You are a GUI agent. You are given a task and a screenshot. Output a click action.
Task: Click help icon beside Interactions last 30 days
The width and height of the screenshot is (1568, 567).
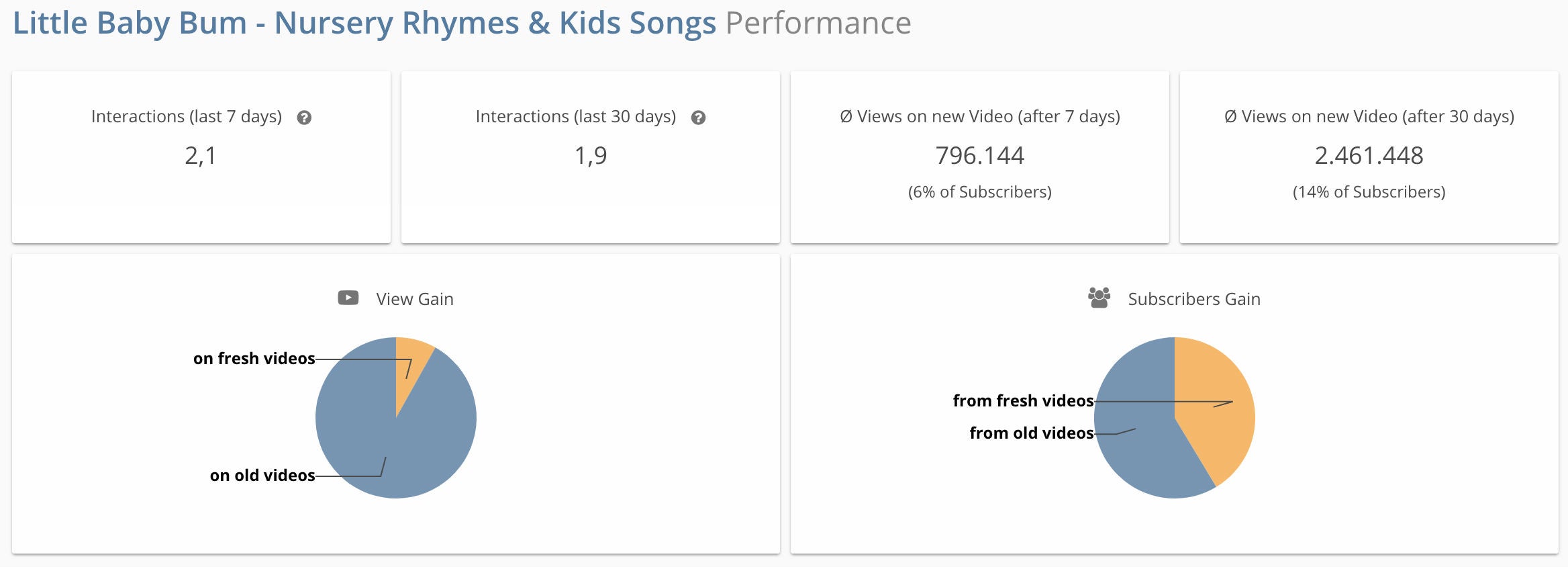(698, 118)
